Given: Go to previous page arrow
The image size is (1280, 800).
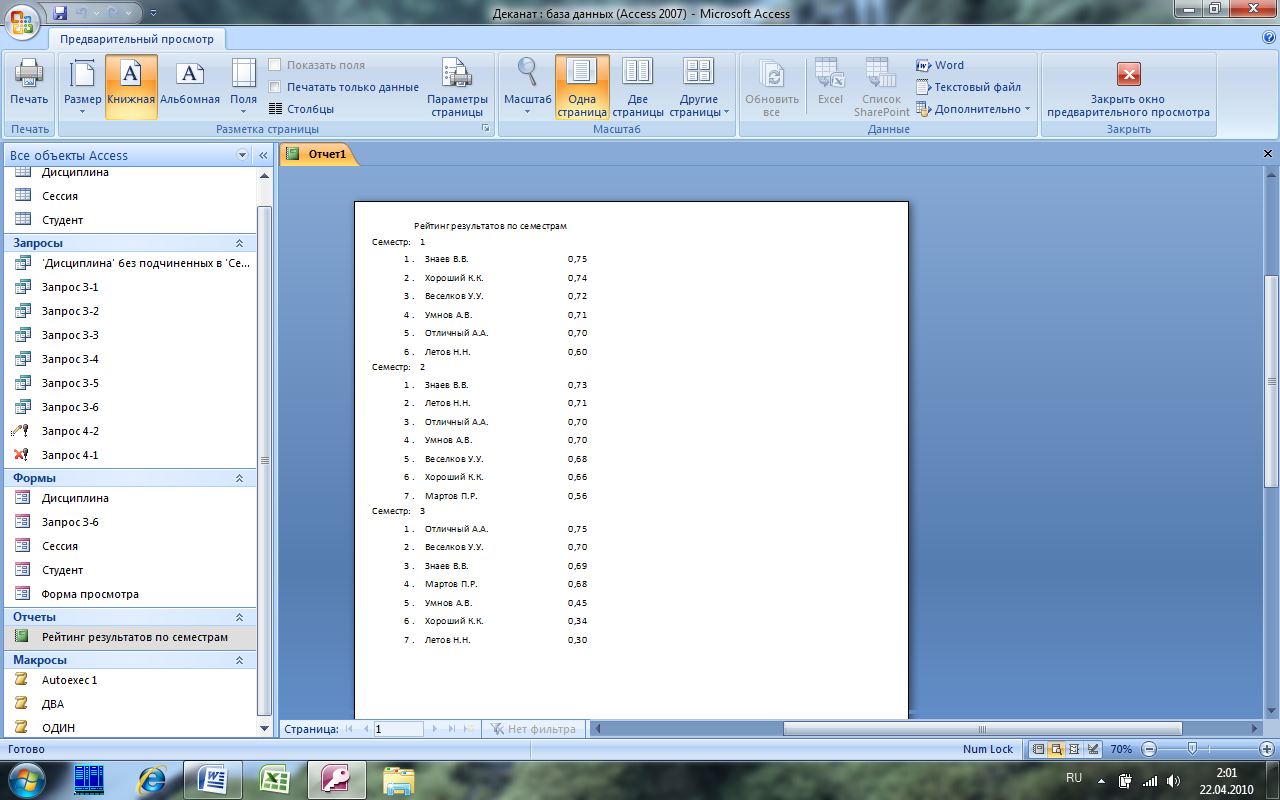Looking at the screenshot, I should pos(365,729).
